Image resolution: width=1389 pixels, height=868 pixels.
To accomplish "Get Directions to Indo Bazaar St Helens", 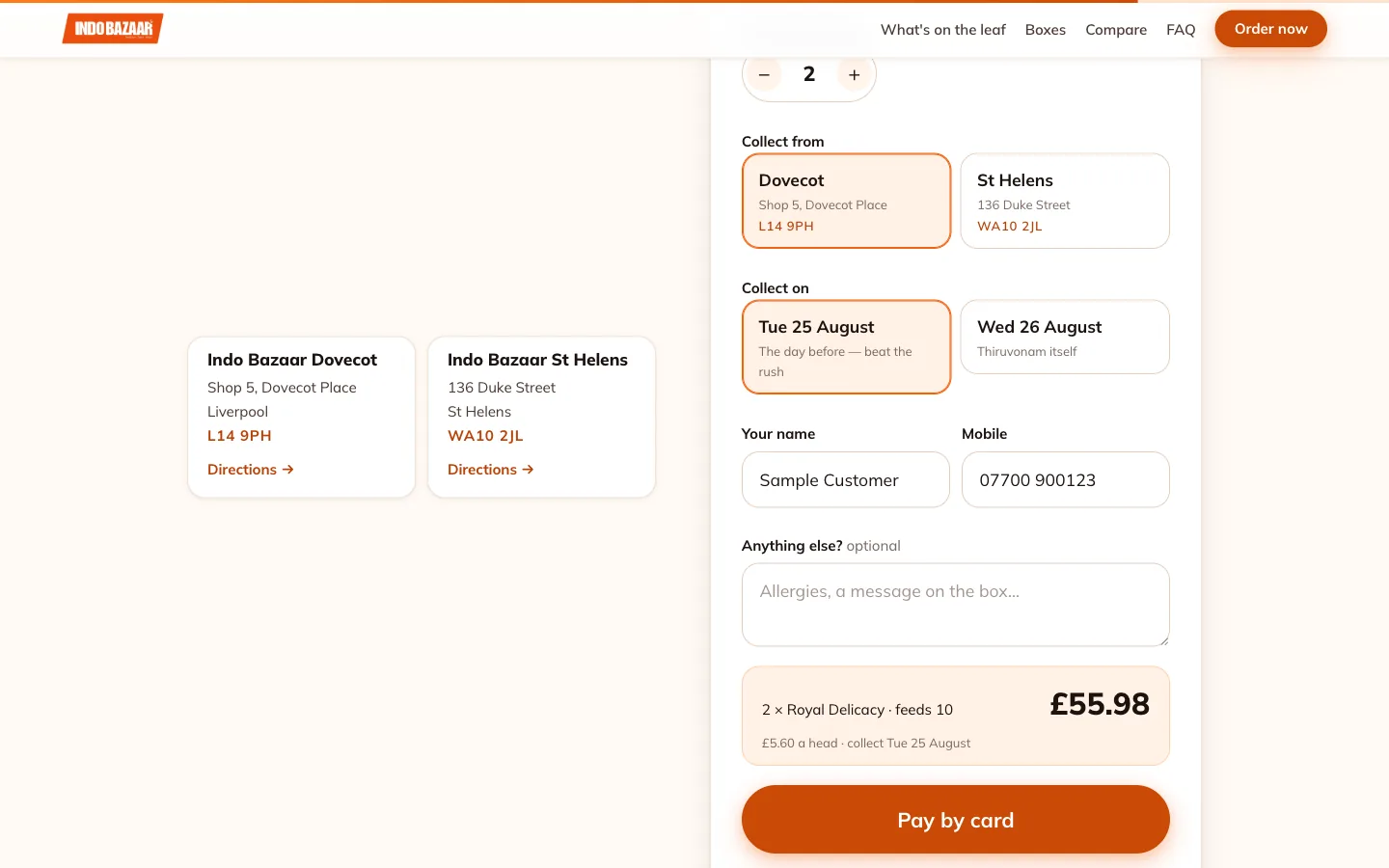I will point(491,470).
